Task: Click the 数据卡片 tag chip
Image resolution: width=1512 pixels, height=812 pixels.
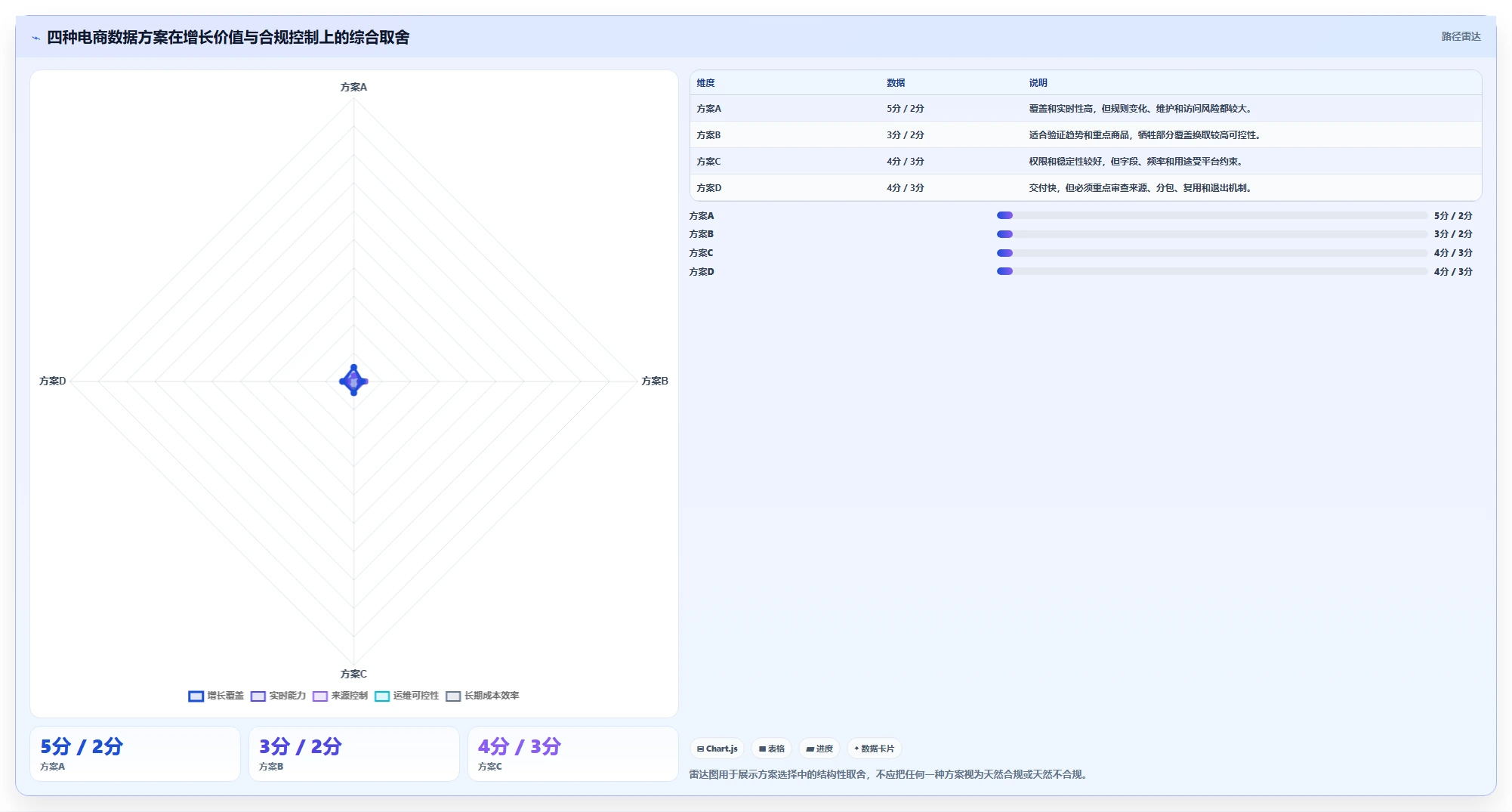Action: pyautogui.click(x=874, y=749)
